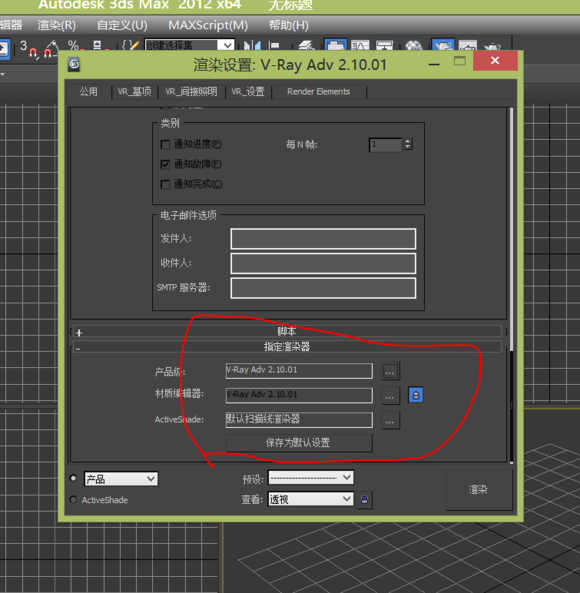Open the material editor icon

(414, 46)
